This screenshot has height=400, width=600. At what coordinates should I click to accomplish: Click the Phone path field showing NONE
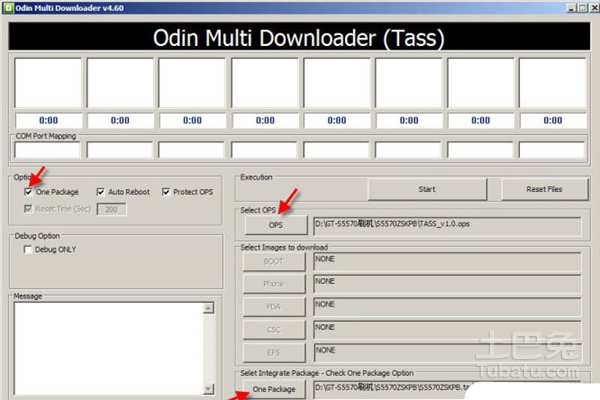(447, 284)
